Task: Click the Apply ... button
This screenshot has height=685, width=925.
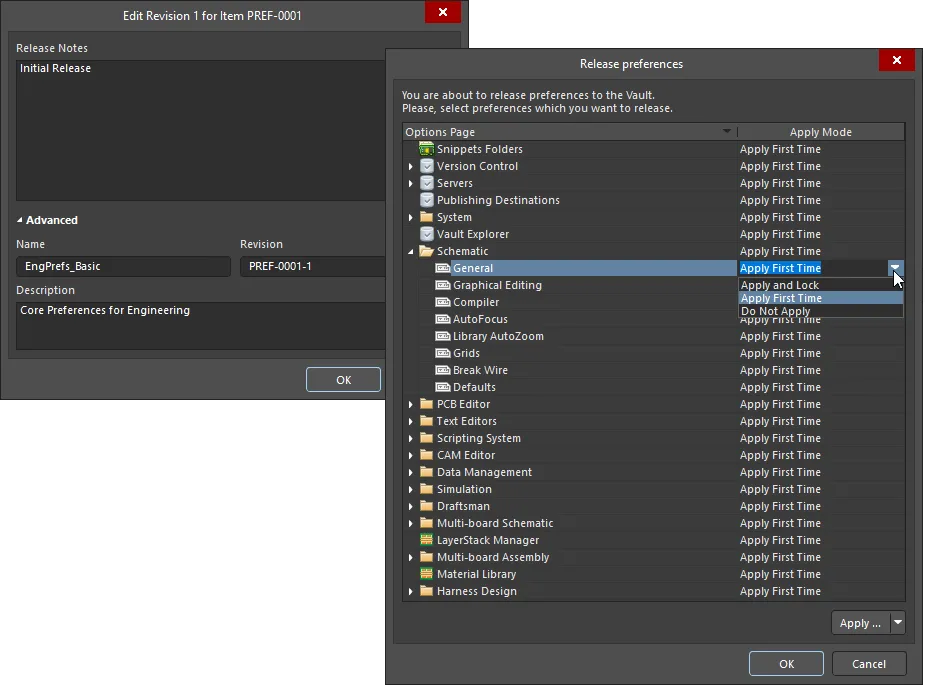Action: [860, 623]
